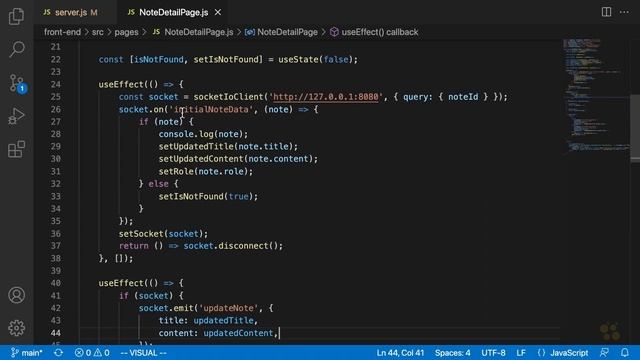Open the Run and Debug view

pyautogui.click(x=16, y=116)
